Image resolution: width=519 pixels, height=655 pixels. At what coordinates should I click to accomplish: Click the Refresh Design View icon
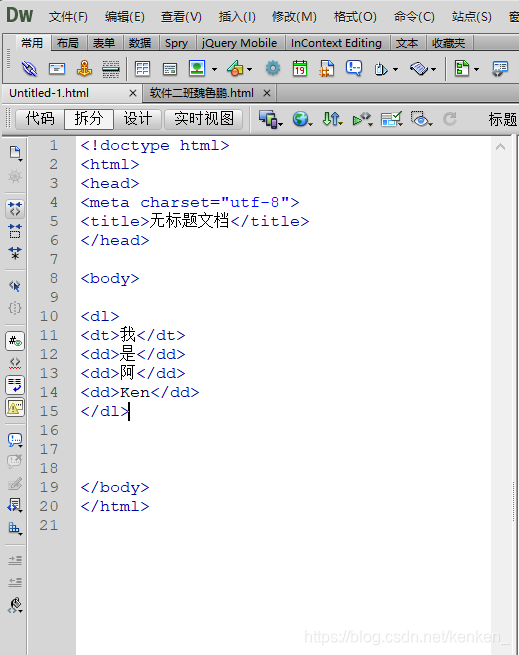450,119
